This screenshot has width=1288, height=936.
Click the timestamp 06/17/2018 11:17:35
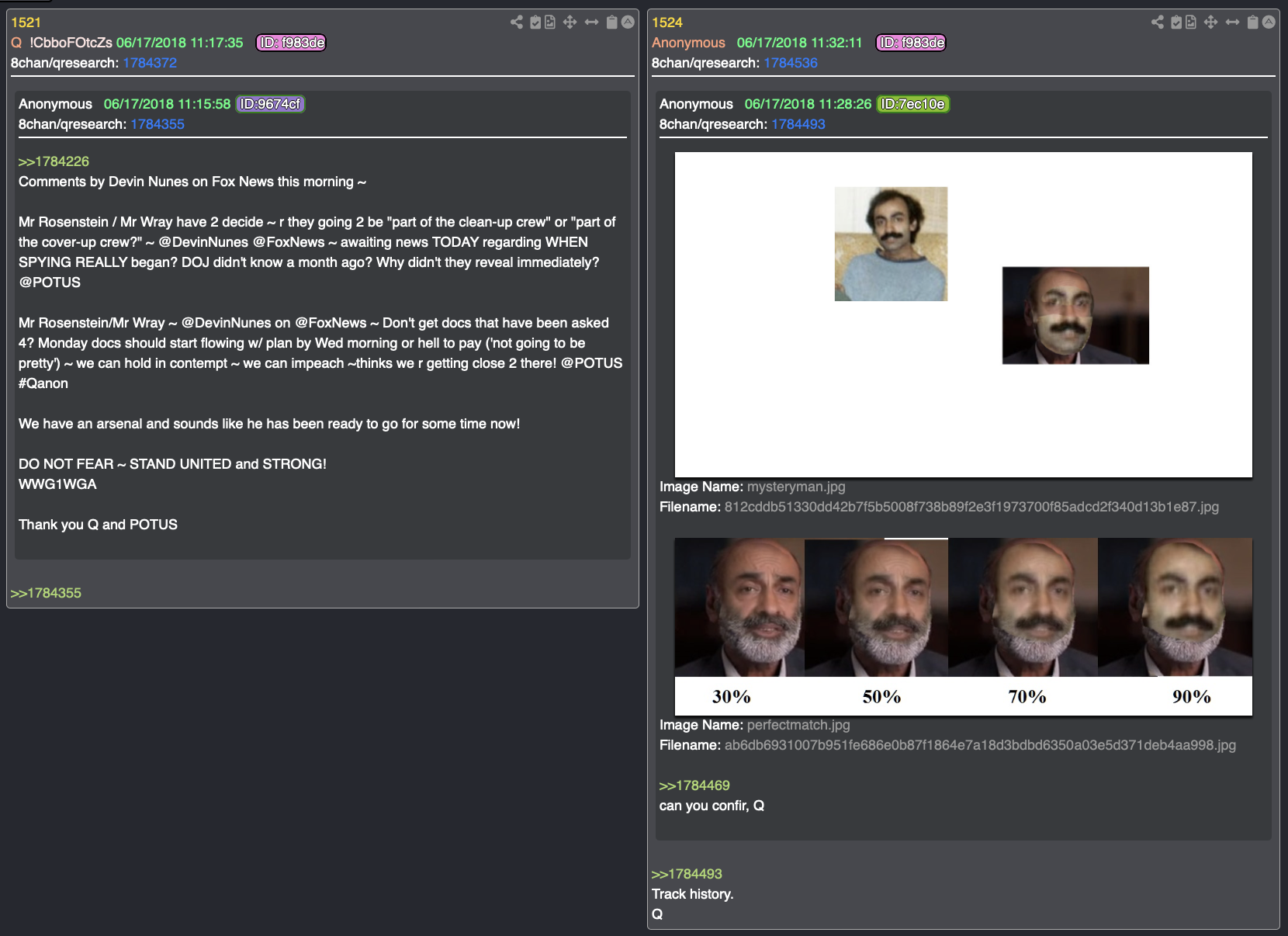click(x=180, y=43)
